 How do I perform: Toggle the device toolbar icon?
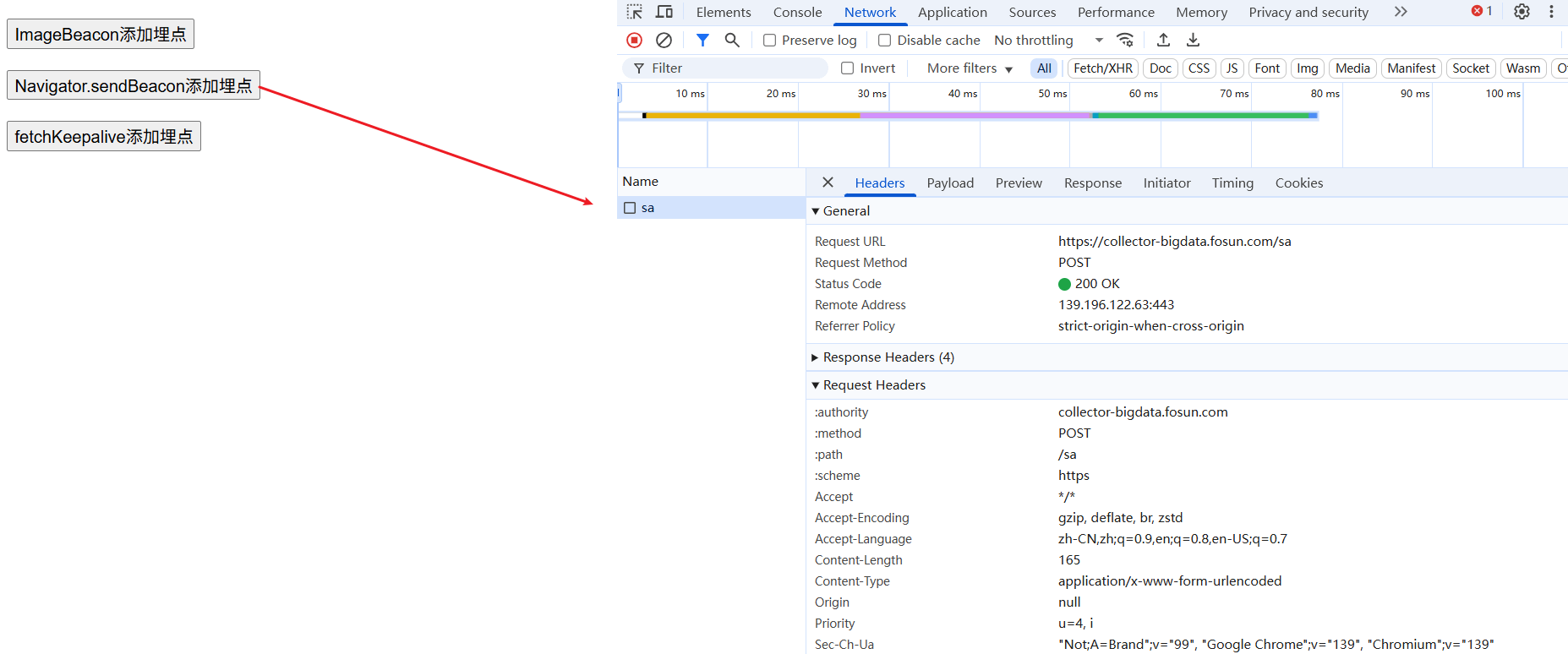click(x=664, y=12)
